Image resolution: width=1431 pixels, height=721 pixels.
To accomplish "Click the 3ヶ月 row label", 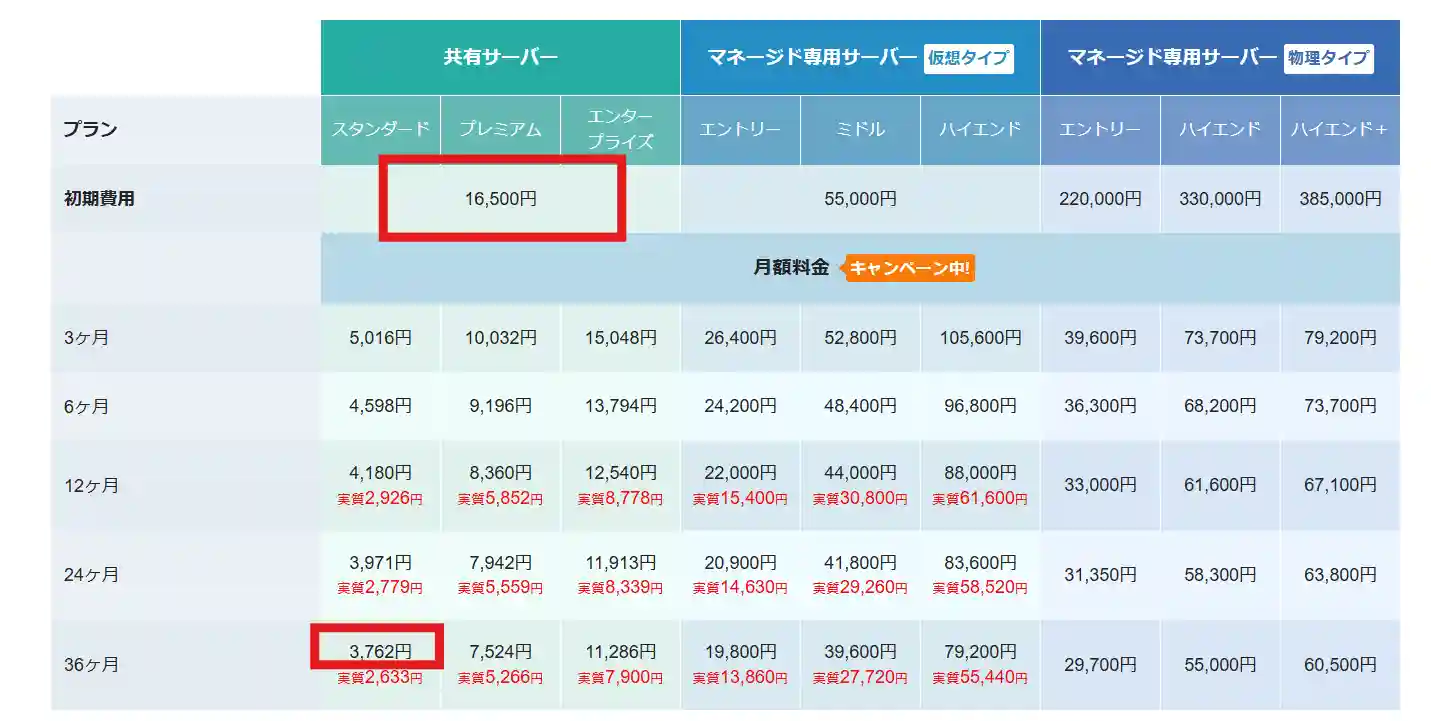I will pos(86,338).
